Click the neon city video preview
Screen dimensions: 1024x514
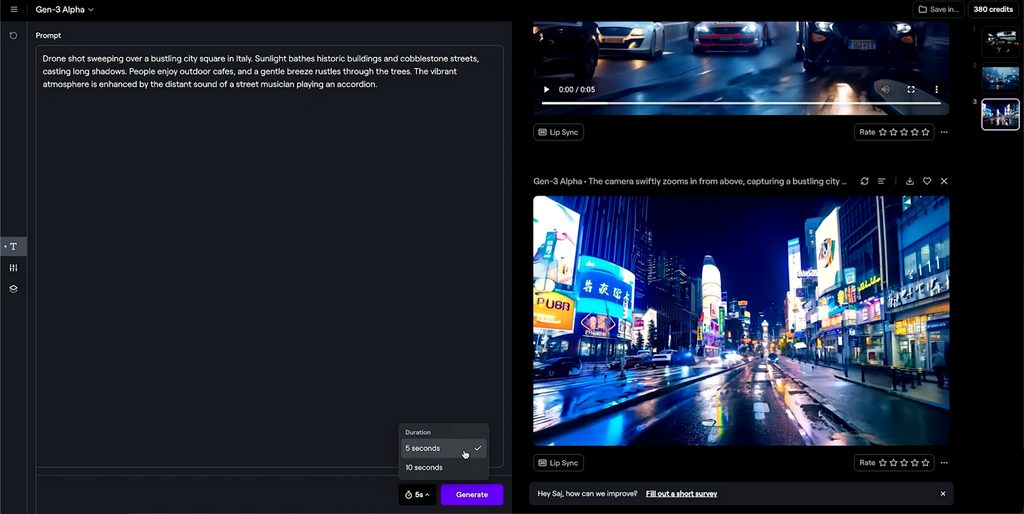741,321
